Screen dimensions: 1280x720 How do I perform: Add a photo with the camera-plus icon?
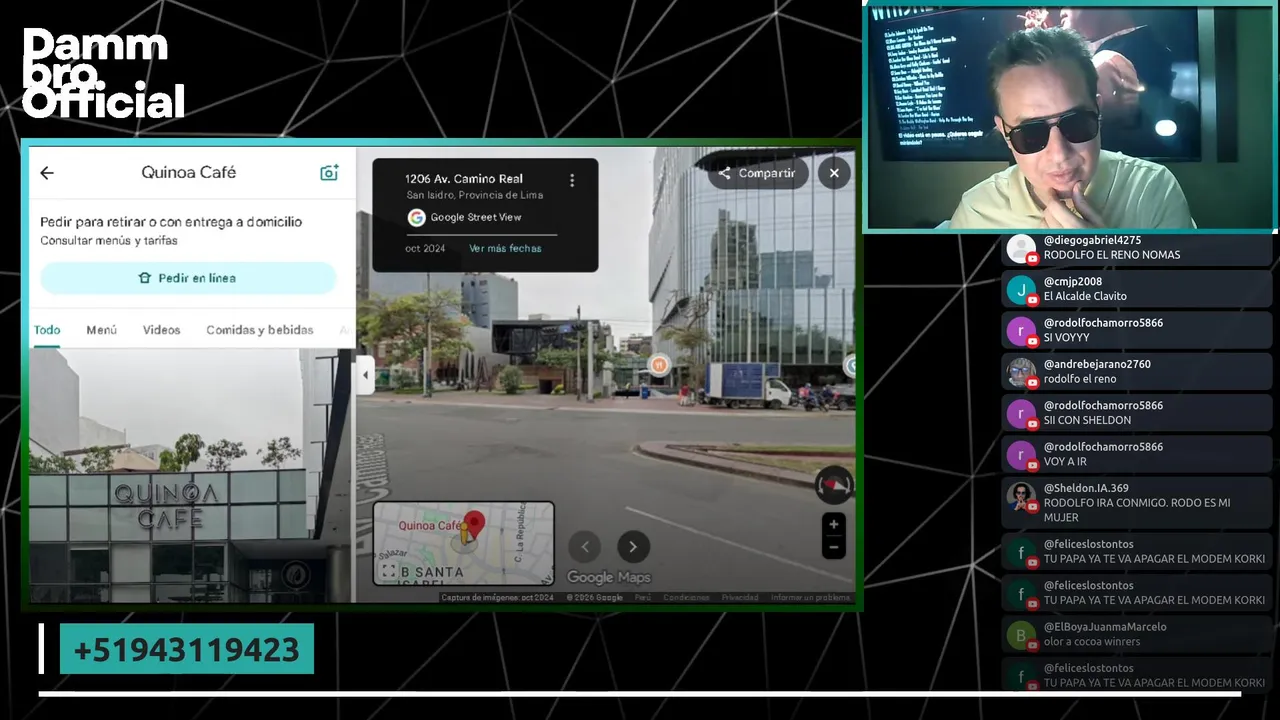click(x=329, y=173)
